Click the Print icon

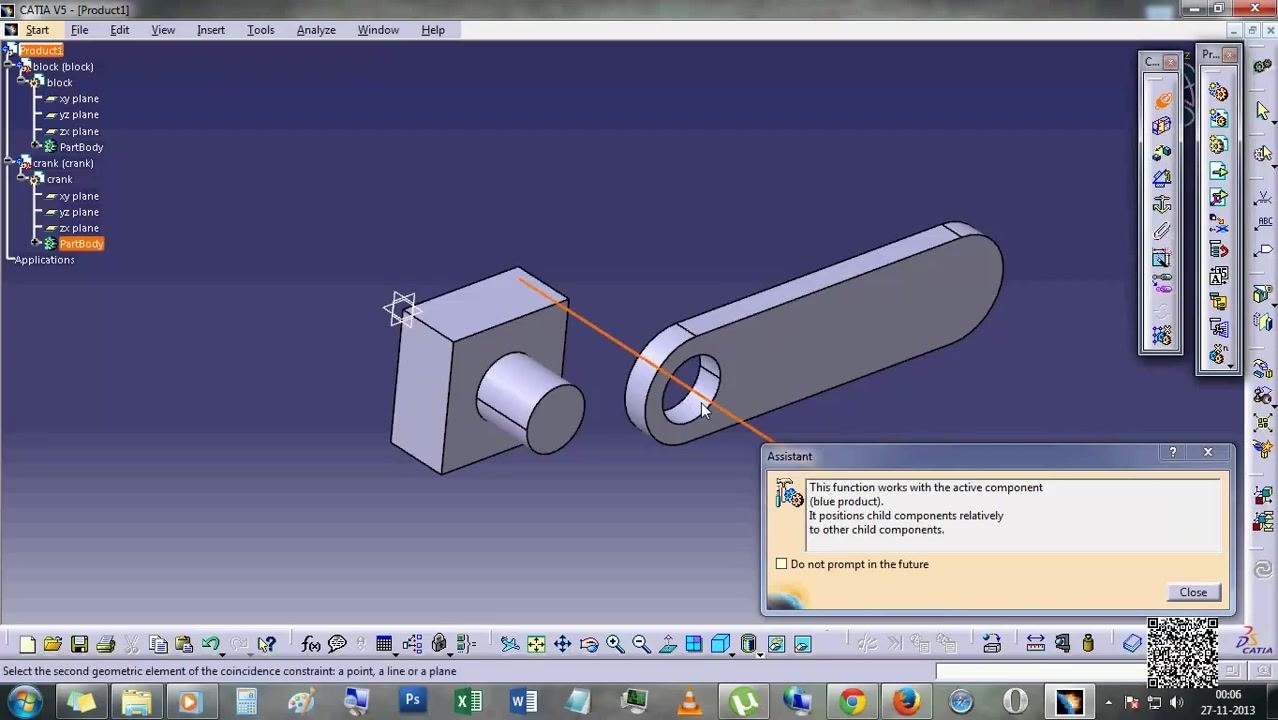click(x=105, y=644)
